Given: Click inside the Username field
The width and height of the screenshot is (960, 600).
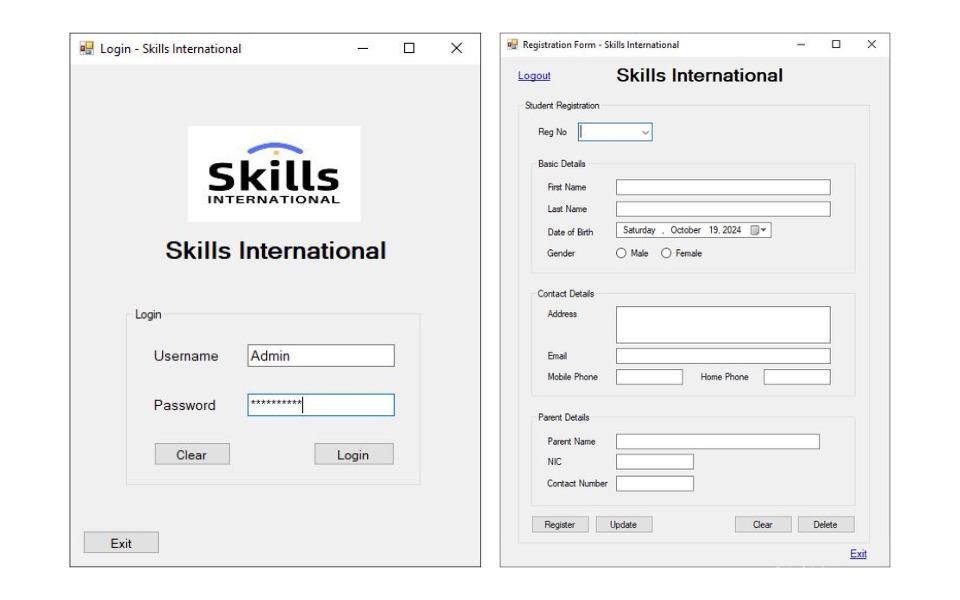Looking at the screenshot, I should 321,355.
